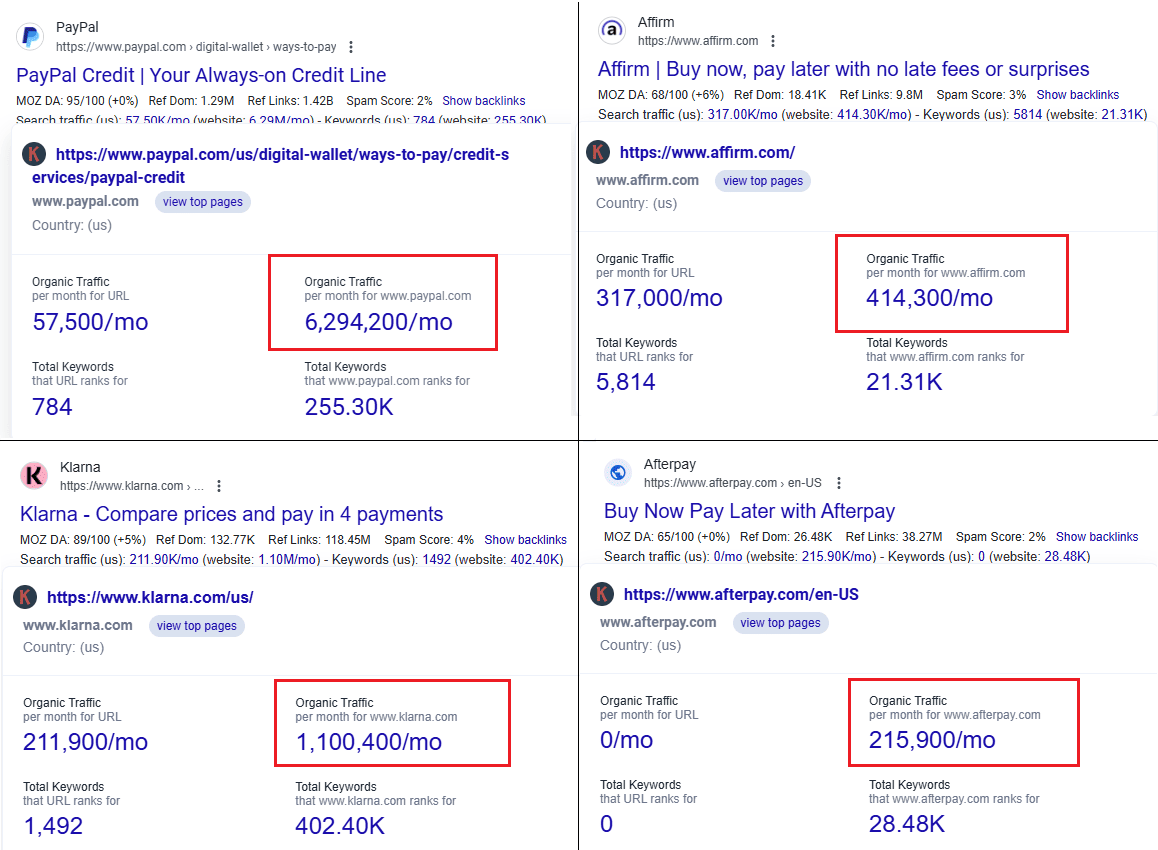Click PayPal website traffic 6,294,200/mo value
1158x850 pixels.
click(378, 322)
